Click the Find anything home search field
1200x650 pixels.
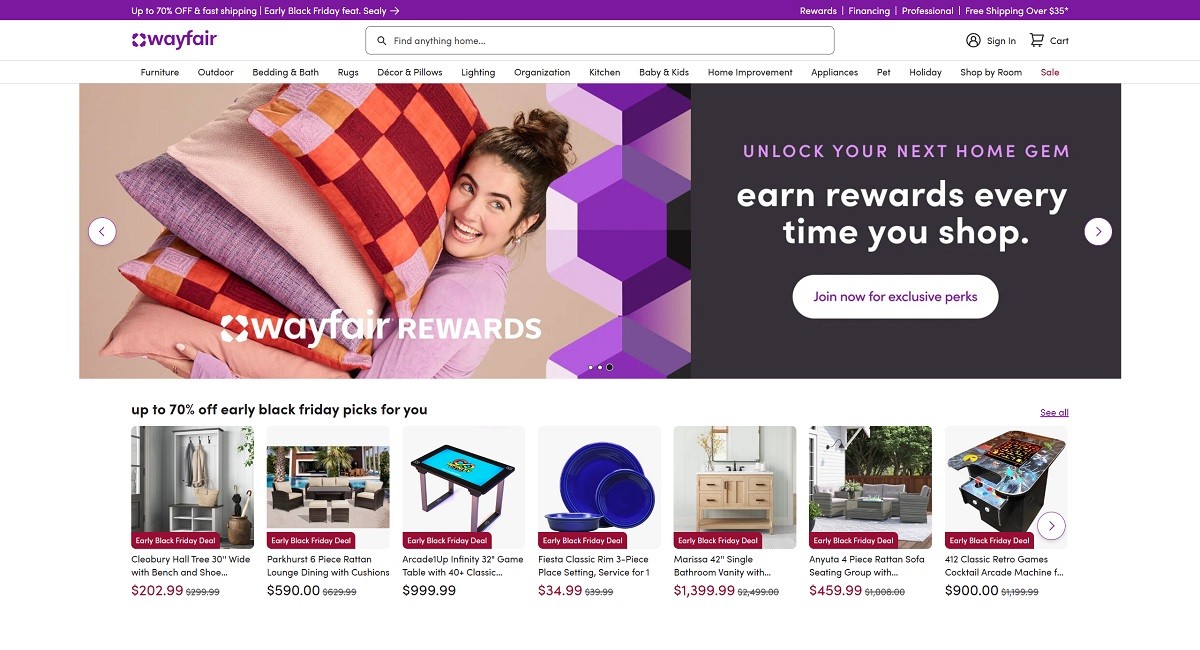[600, 41]
